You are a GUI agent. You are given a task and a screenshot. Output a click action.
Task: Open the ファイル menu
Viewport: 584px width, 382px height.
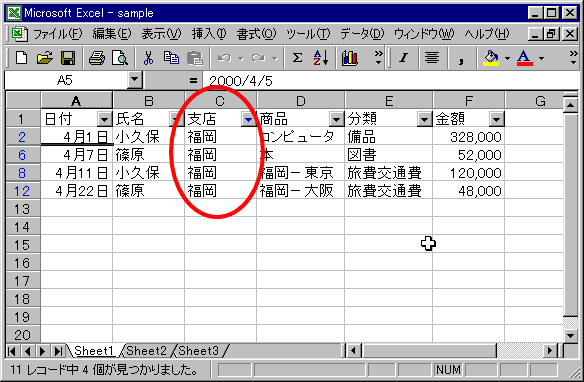tap(58, 34)
